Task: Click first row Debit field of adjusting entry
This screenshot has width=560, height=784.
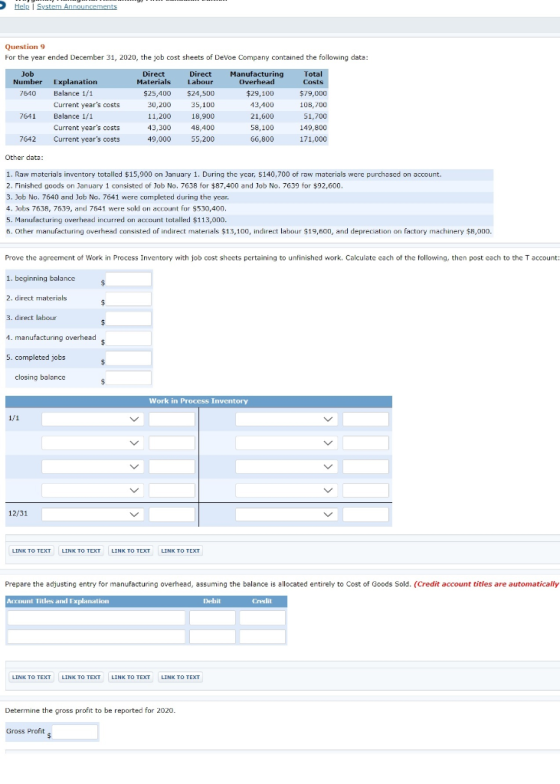Action: coord(212,618)
